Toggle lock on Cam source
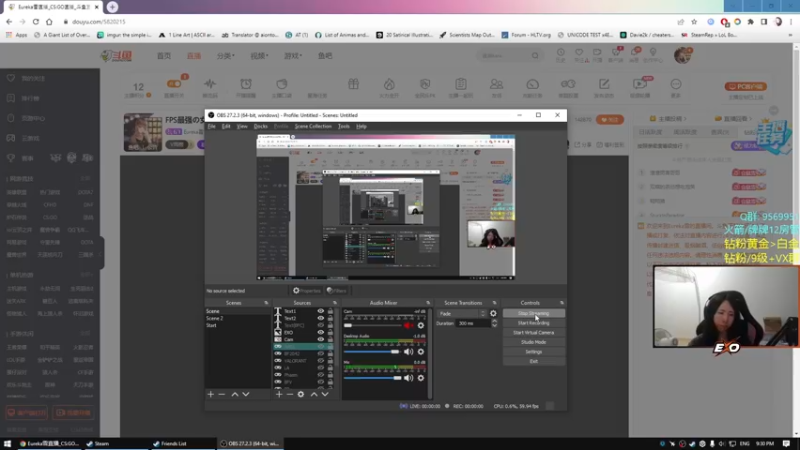 330,339
